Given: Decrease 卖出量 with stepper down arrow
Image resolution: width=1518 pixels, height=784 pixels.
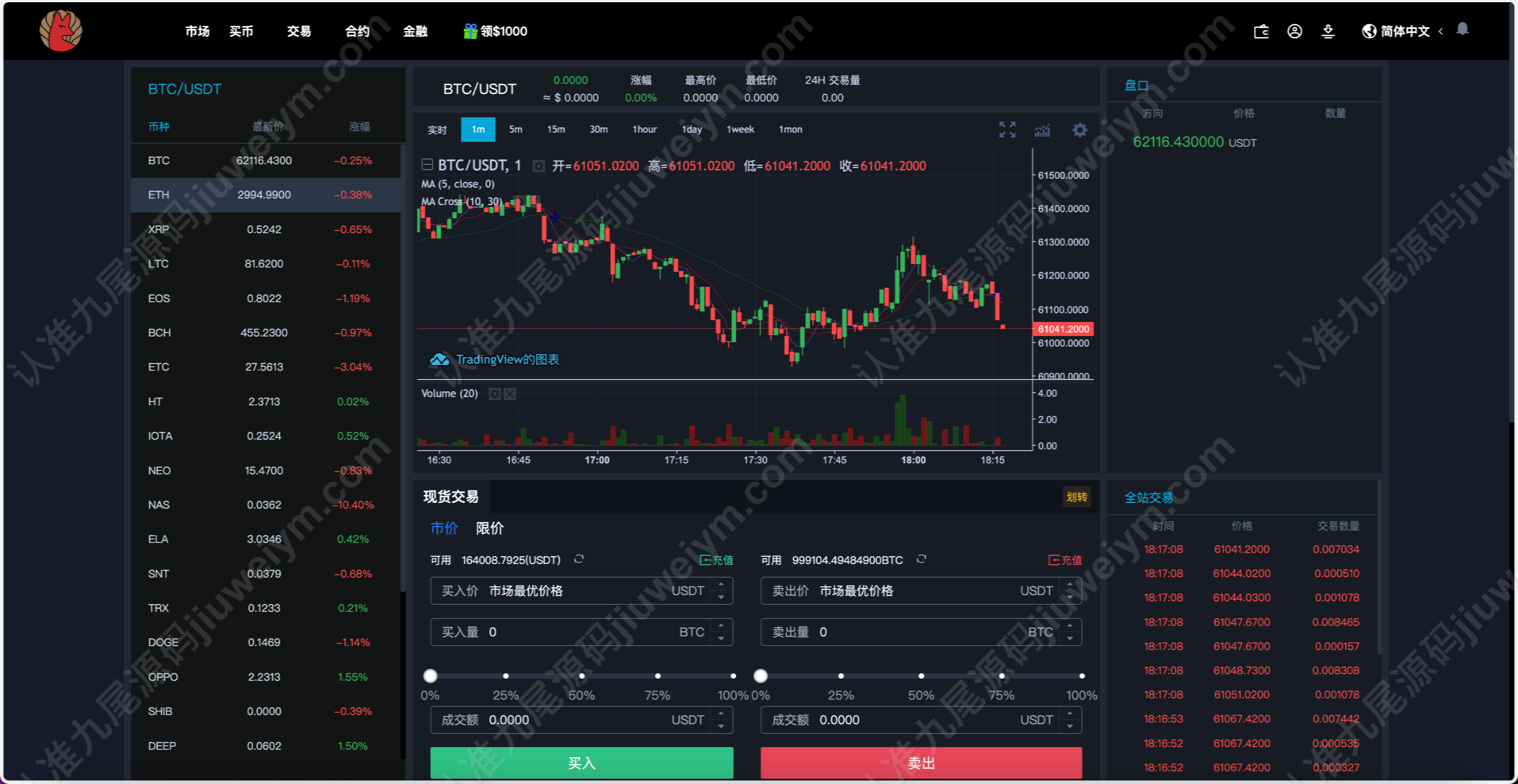Looking at the screenshot, I should (x=1070, y=639).
